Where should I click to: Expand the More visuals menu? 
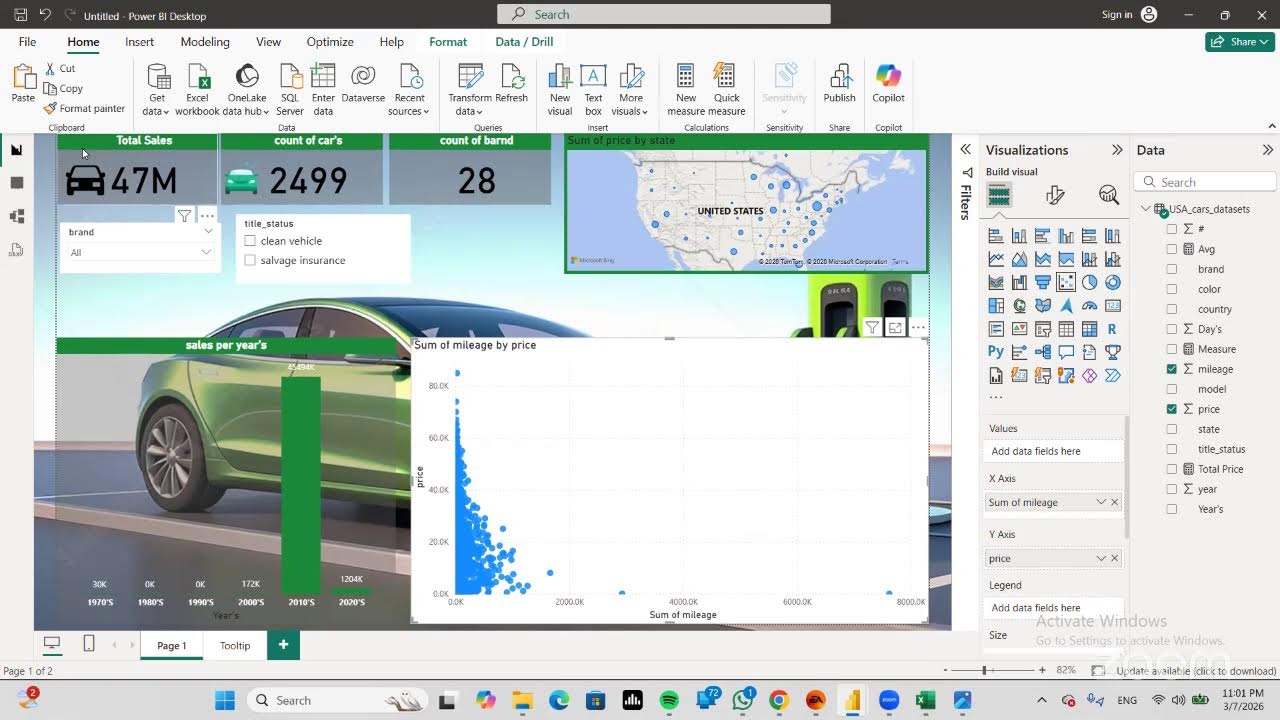point(631,90)
